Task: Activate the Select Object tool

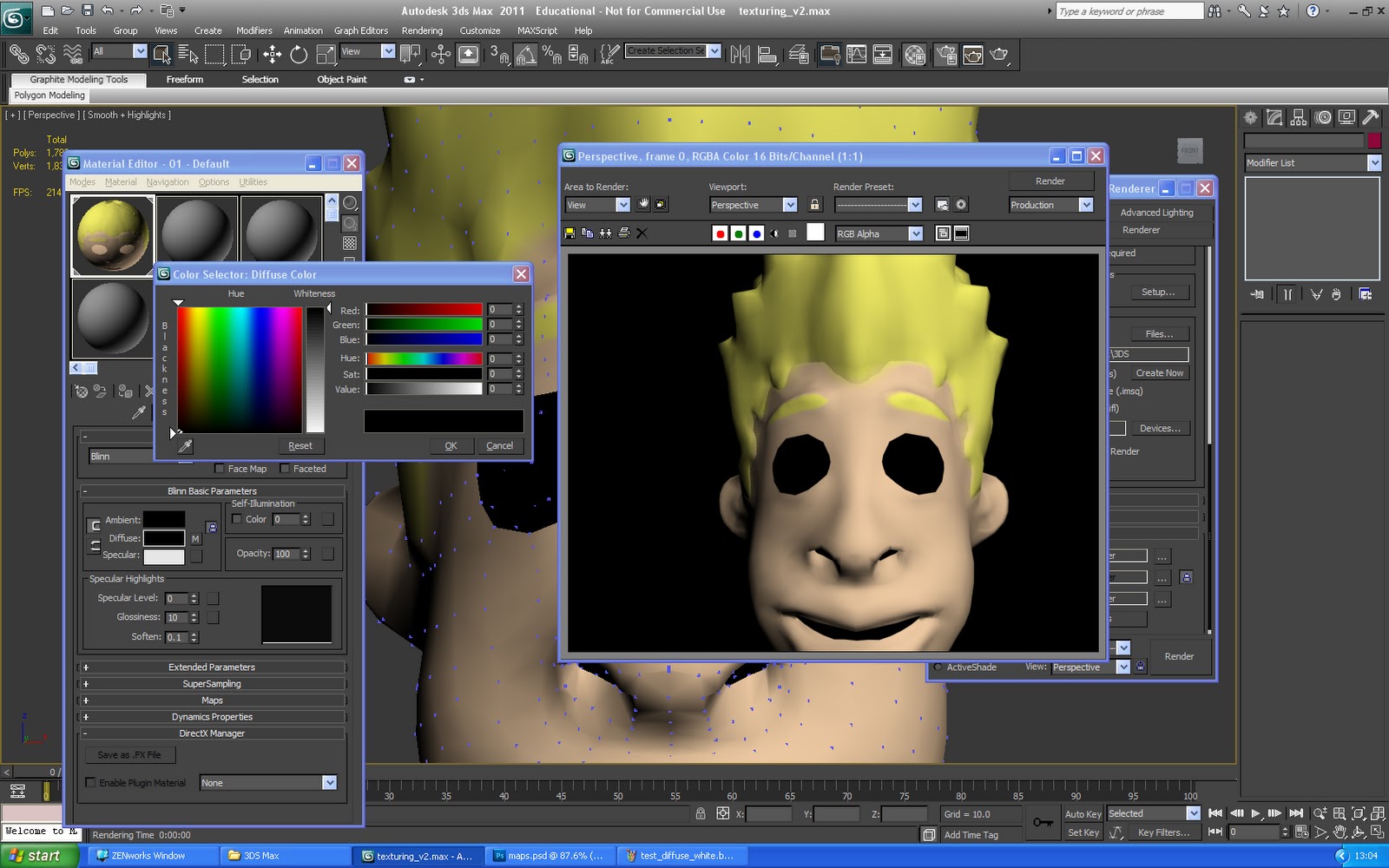Action: point(161,55)
